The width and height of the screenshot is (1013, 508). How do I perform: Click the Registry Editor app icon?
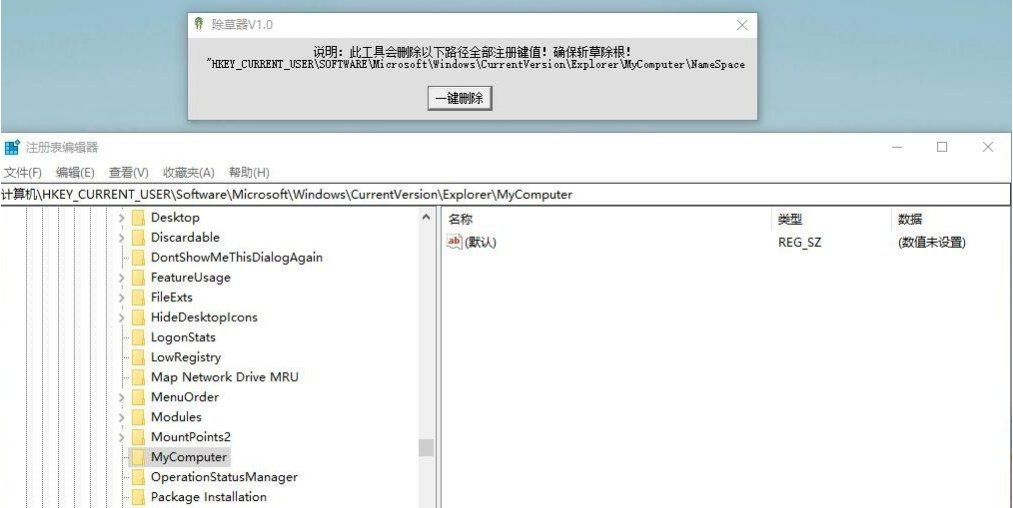(12, 147)
